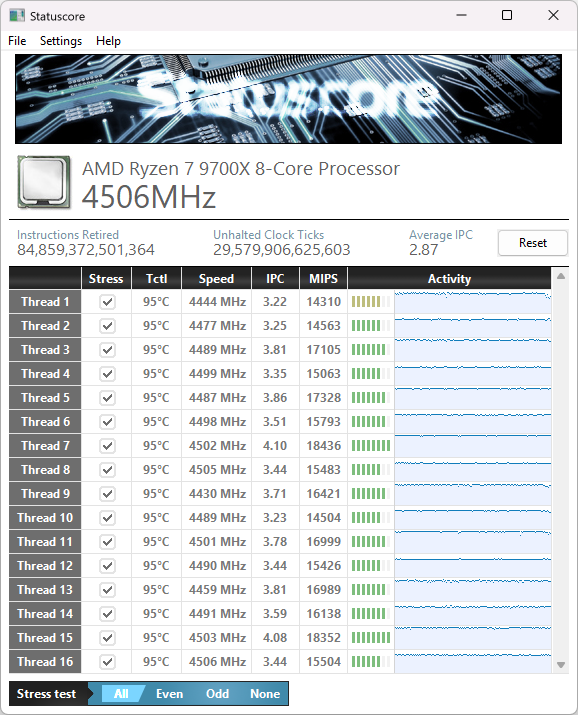The width and height of the screenshot is (578, 715).
Task: Click the MIPS column header
Action: point(323,279)
